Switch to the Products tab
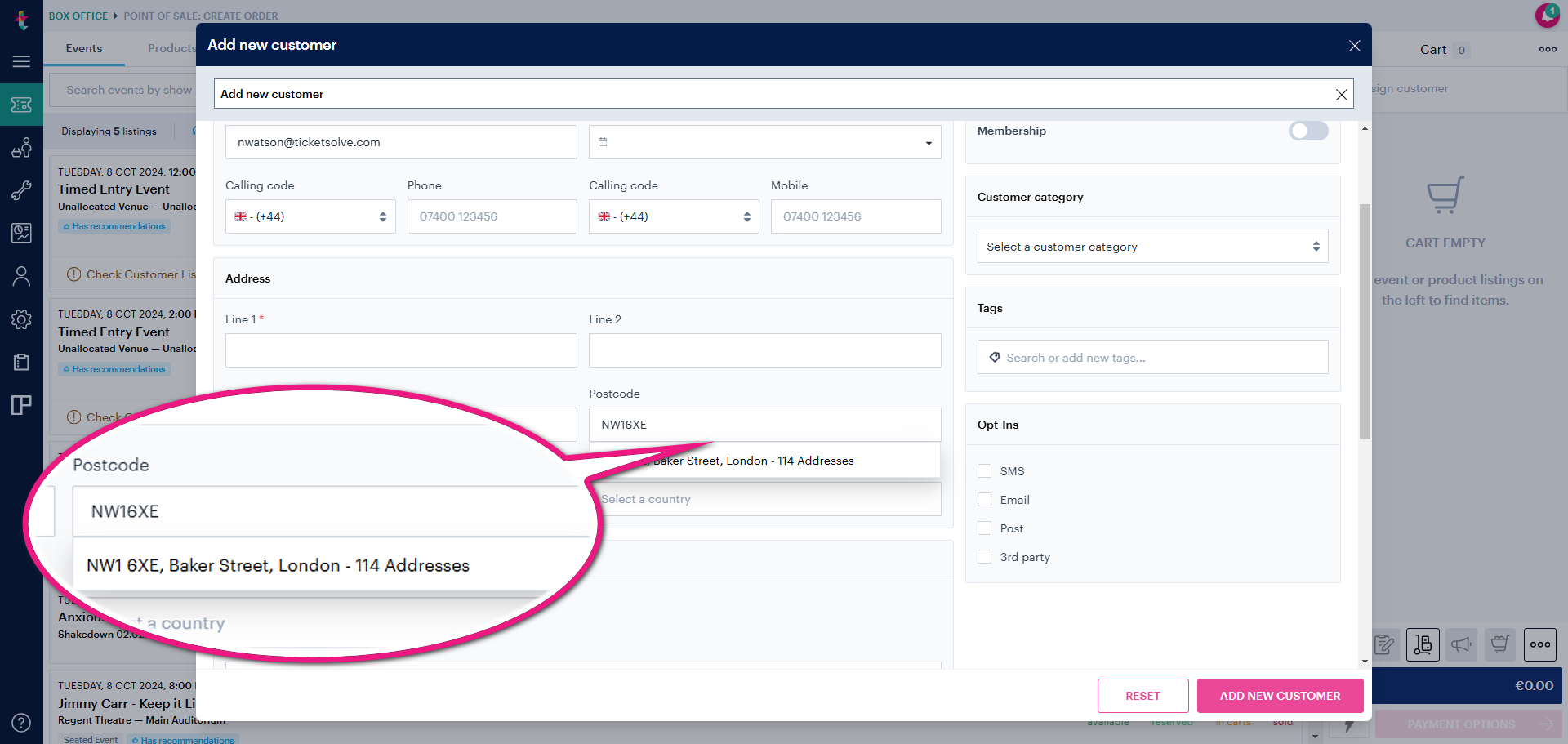Screen dimensions: 1568x744 (171, 48)
